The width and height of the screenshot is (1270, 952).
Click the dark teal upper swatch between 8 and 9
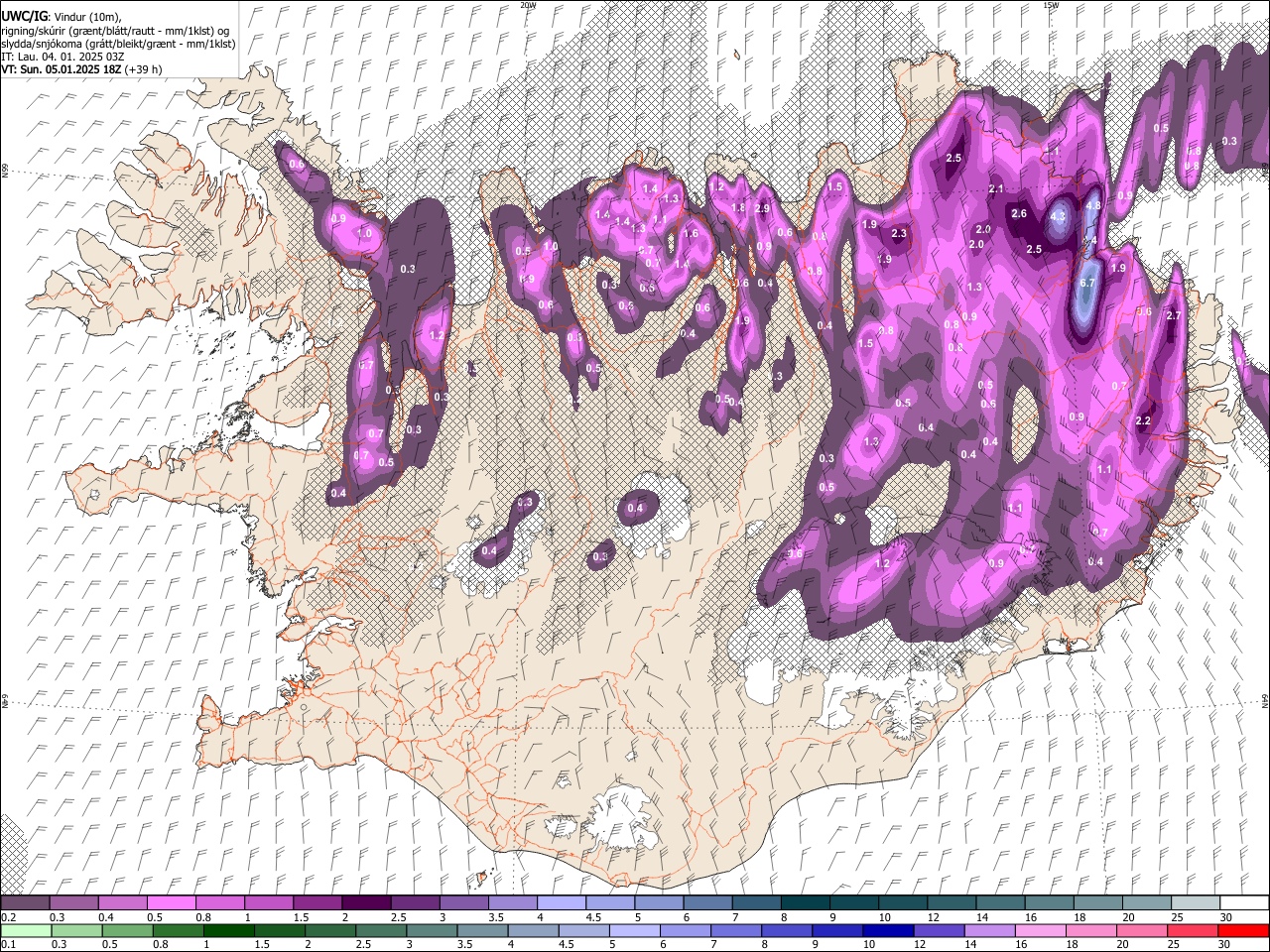click(x=805, y=903)
